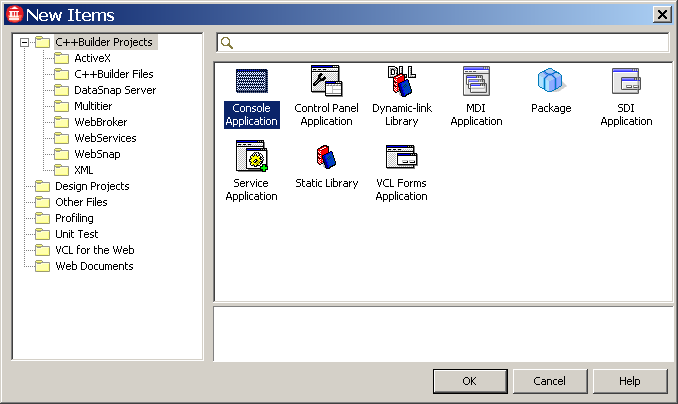Click the Static Library label text
This screenshot has width=678, height=404.
pyautogui.click(x=326, y=183)
